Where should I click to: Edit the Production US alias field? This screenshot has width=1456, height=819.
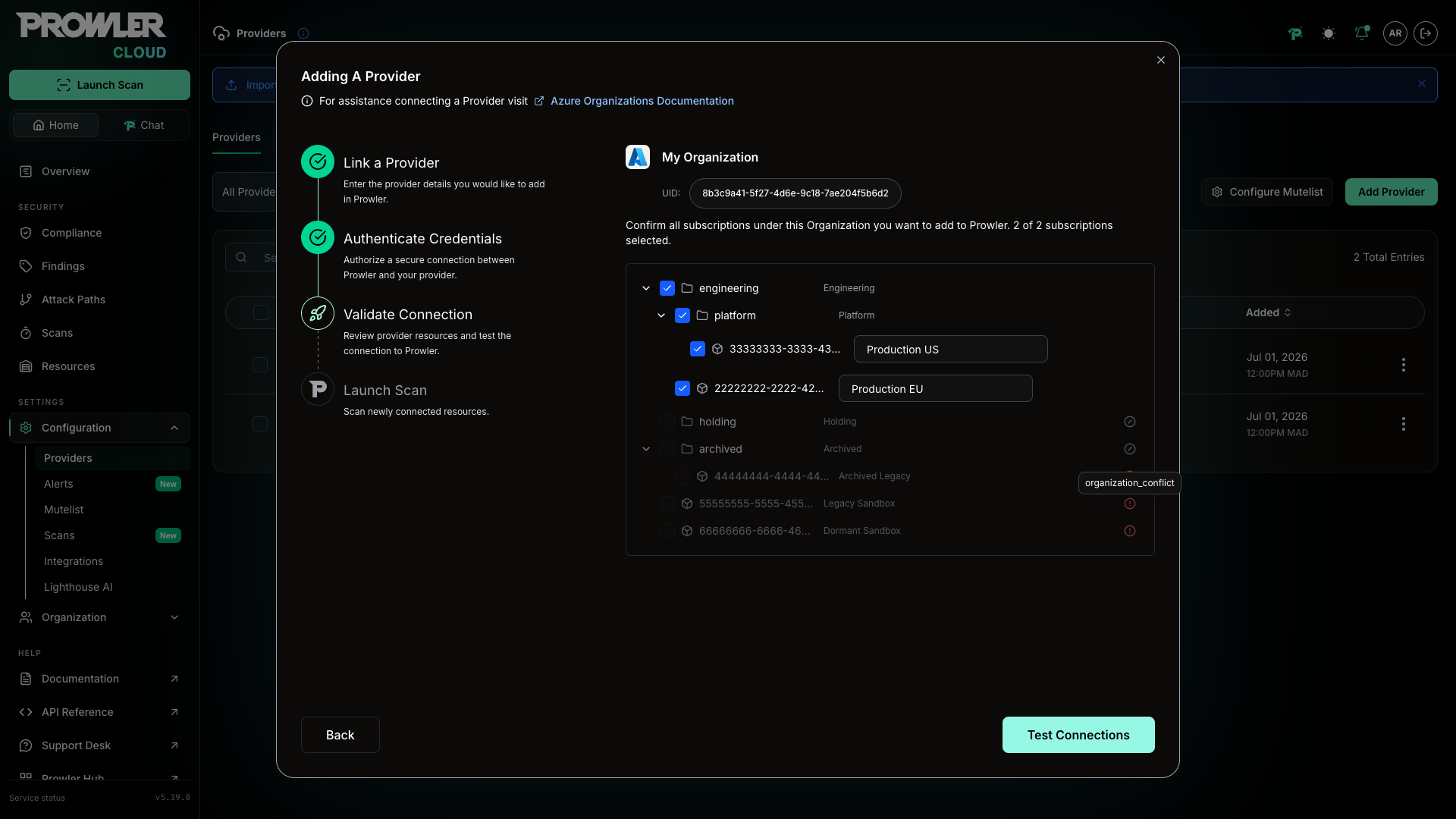[x=950, y=349]
